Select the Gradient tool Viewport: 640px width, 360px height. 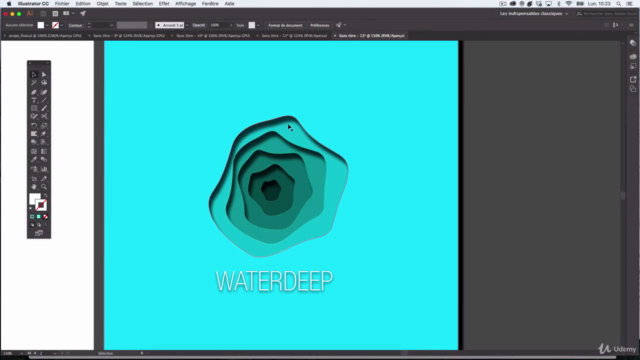[44, 151]
